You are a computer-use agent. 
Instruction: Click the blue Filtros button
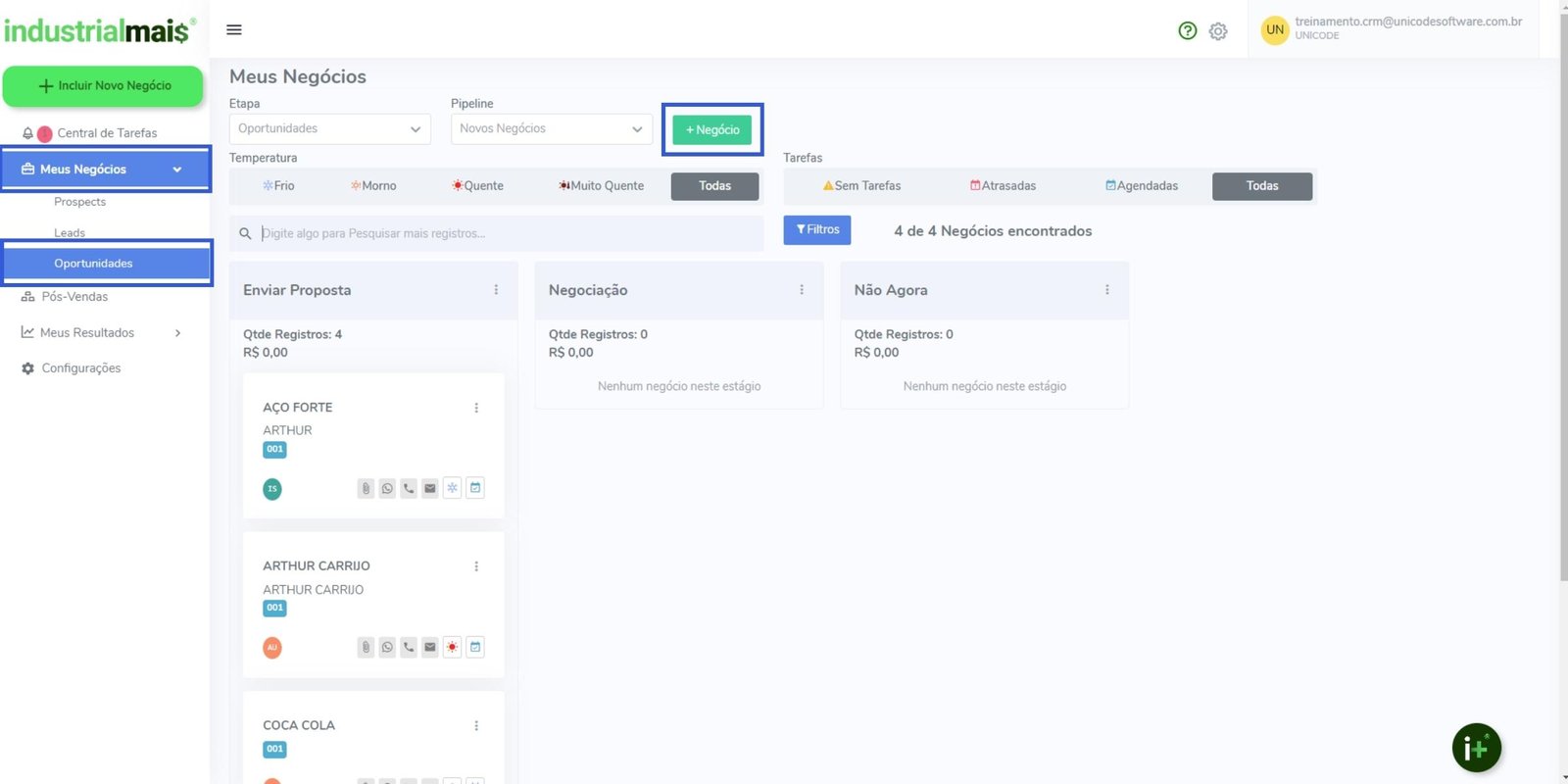pyautogui.click(x=816, y=230)
